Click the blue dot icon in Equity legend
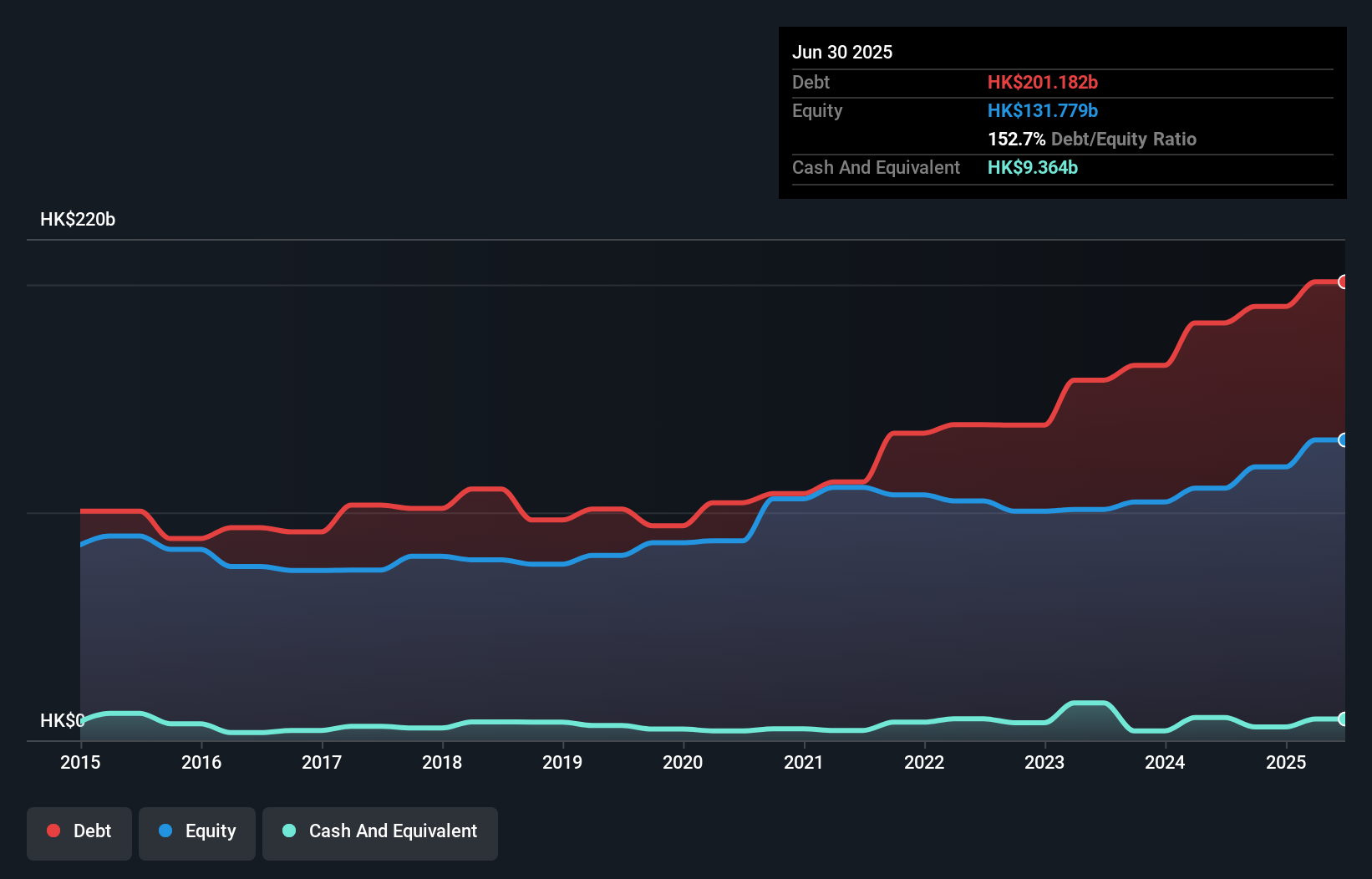Viewport: 1372px width, 879px height. [x=165, y=831]
